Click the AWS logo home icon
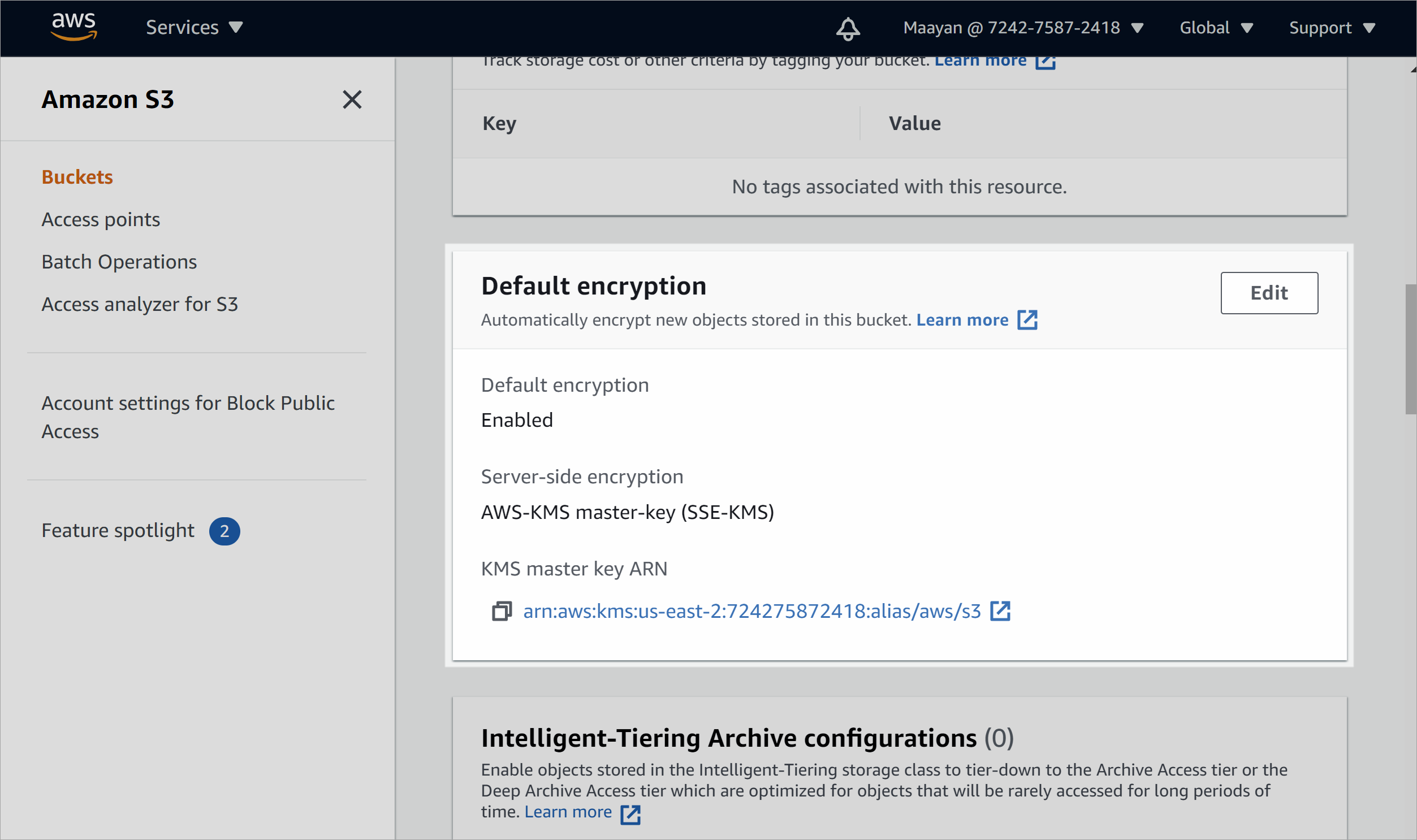This screenshot has width=1417, height=840. tap(75, 26)
